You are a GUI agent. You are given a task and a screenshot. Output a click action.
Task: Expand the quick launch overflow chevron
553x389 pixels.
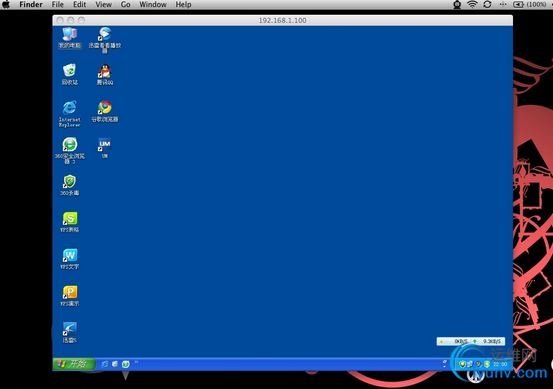click(136, 362)
